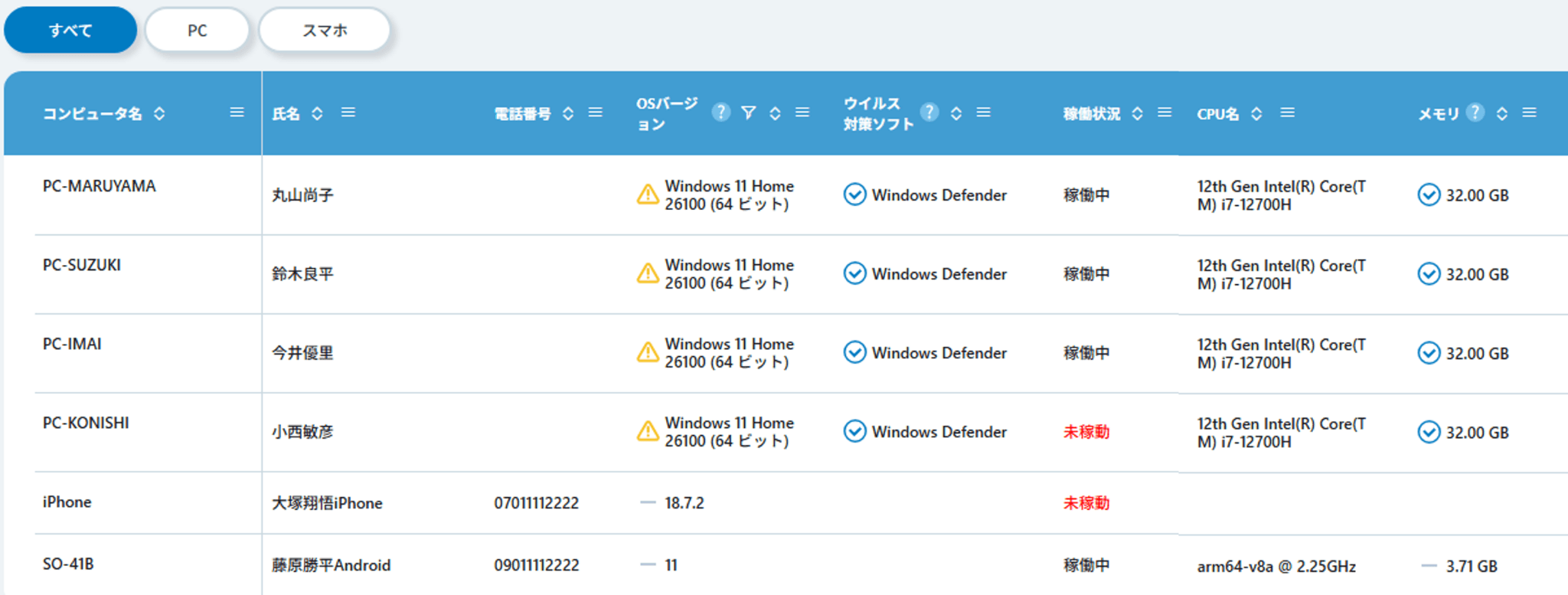Click Windows Defender text for PC-IMAI
1568x595 pixels.
pos(939,353)
